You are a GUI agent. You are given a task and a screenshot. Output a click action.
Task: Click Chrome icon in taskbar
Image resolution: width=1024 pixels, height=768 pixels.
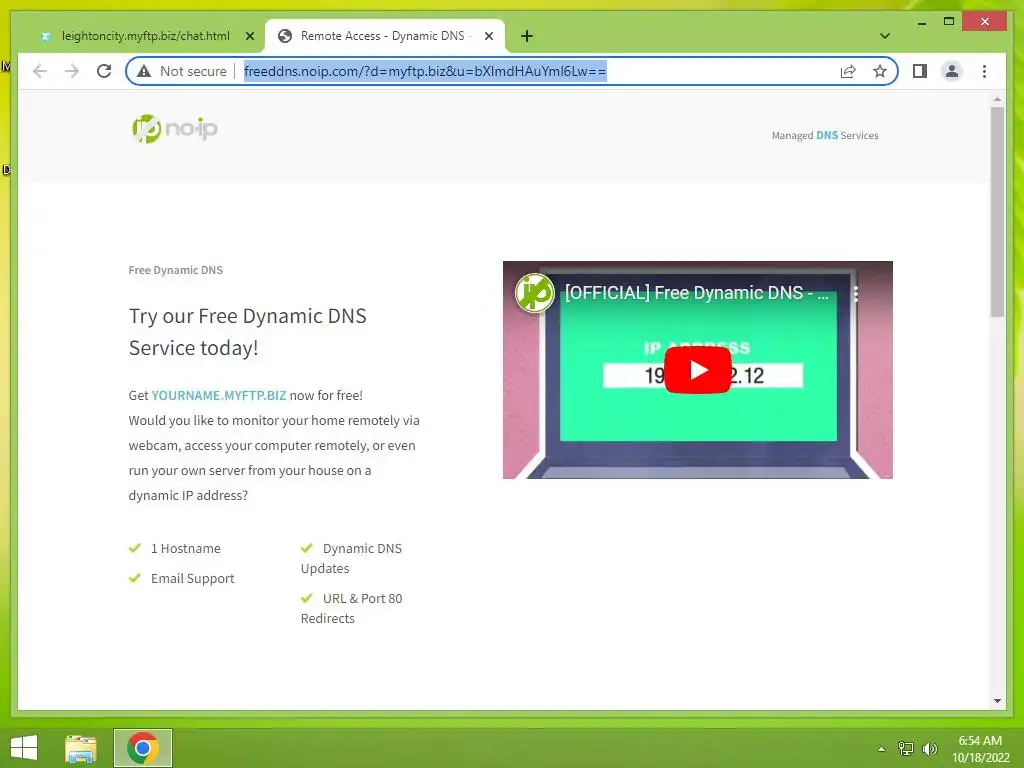point(143,748)
